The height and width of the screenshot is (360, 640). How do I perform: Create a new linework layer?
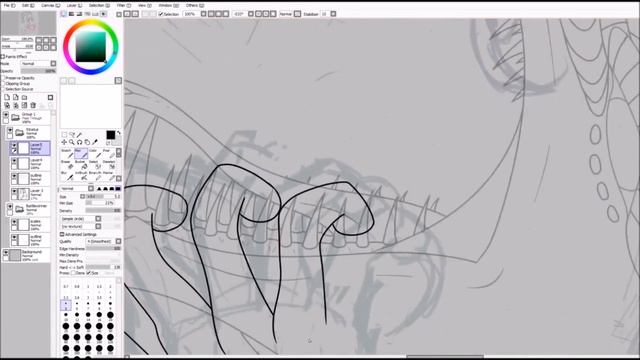coord(16,97)
